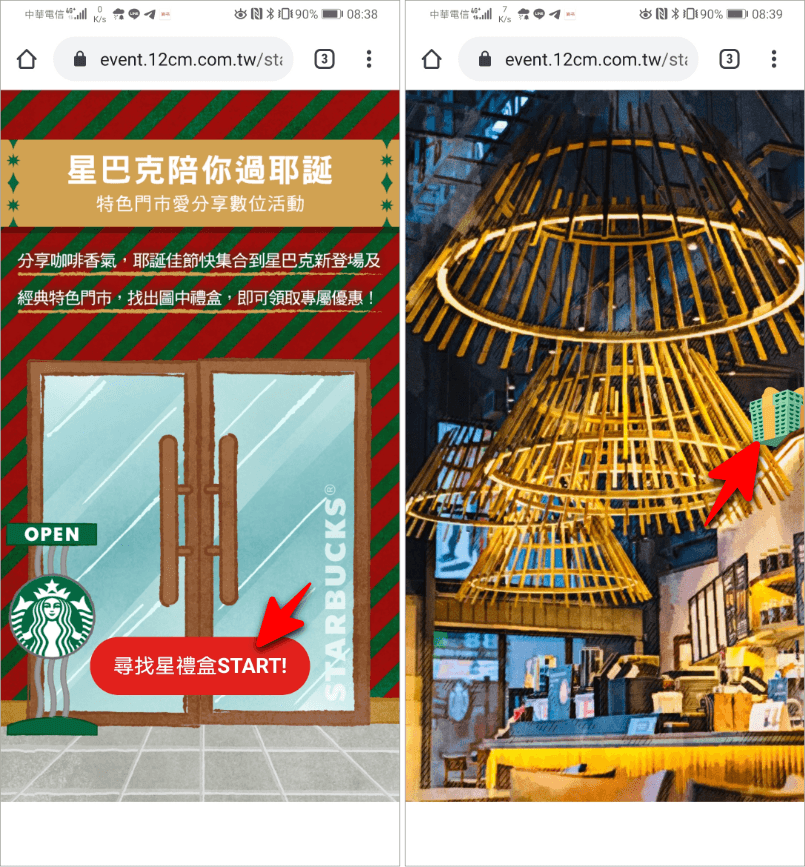
Task: Tap the green gift box in the store photo
Action: [x=777, y=416]
